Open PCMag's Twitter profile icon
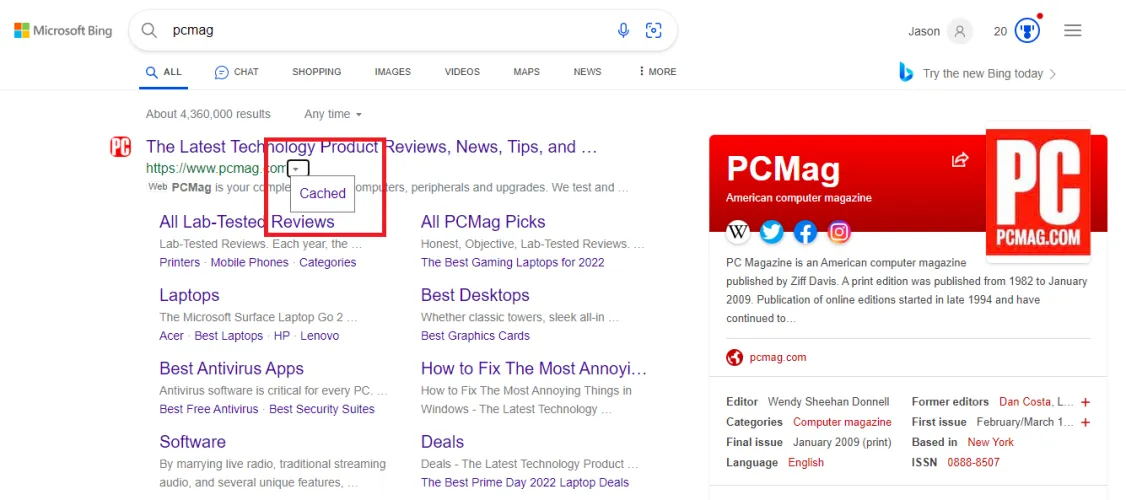 coord(771,232)
